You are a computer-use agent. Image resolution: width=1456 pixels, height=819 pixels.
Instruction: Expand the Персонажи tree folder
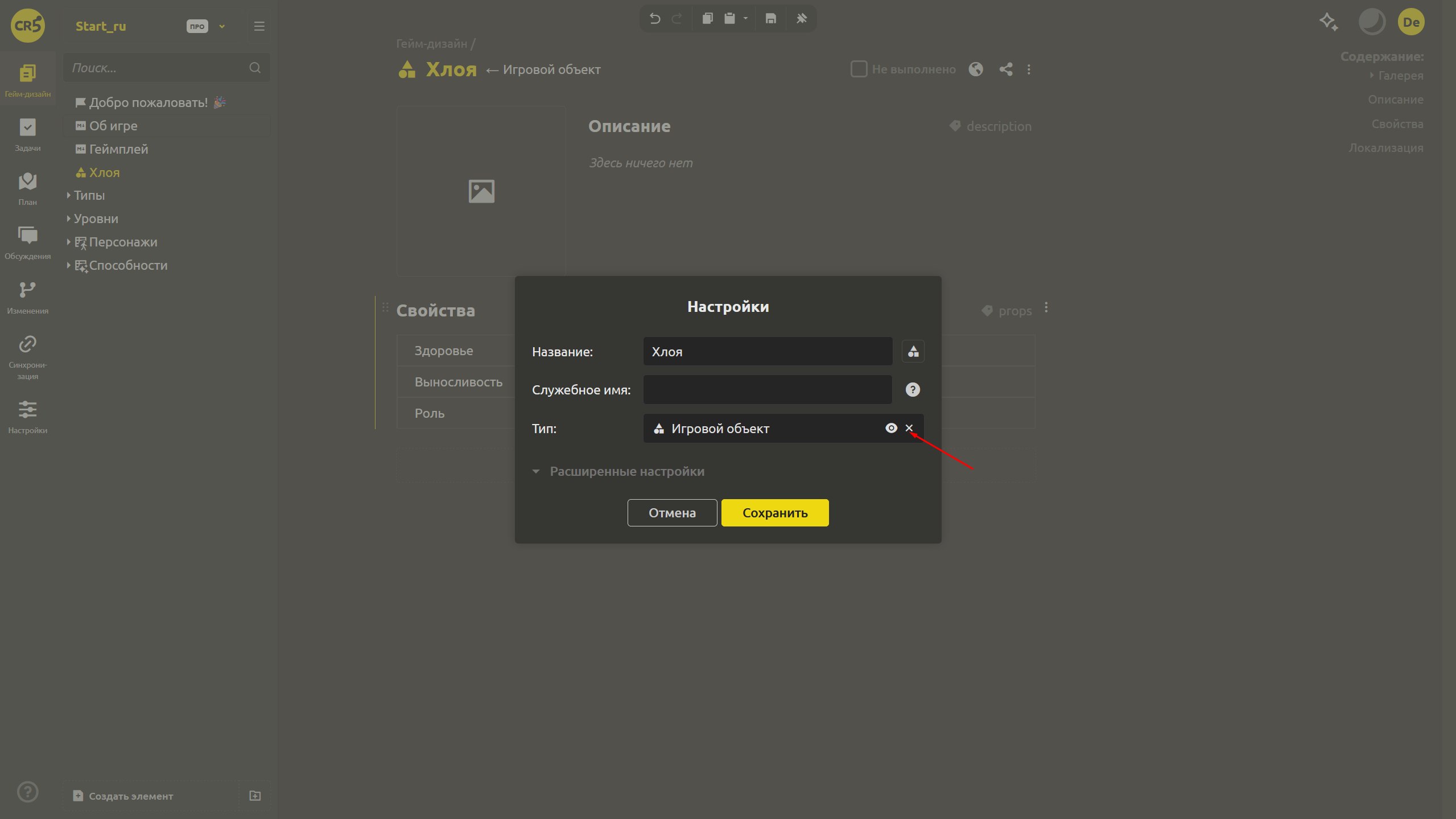[68, 242]
